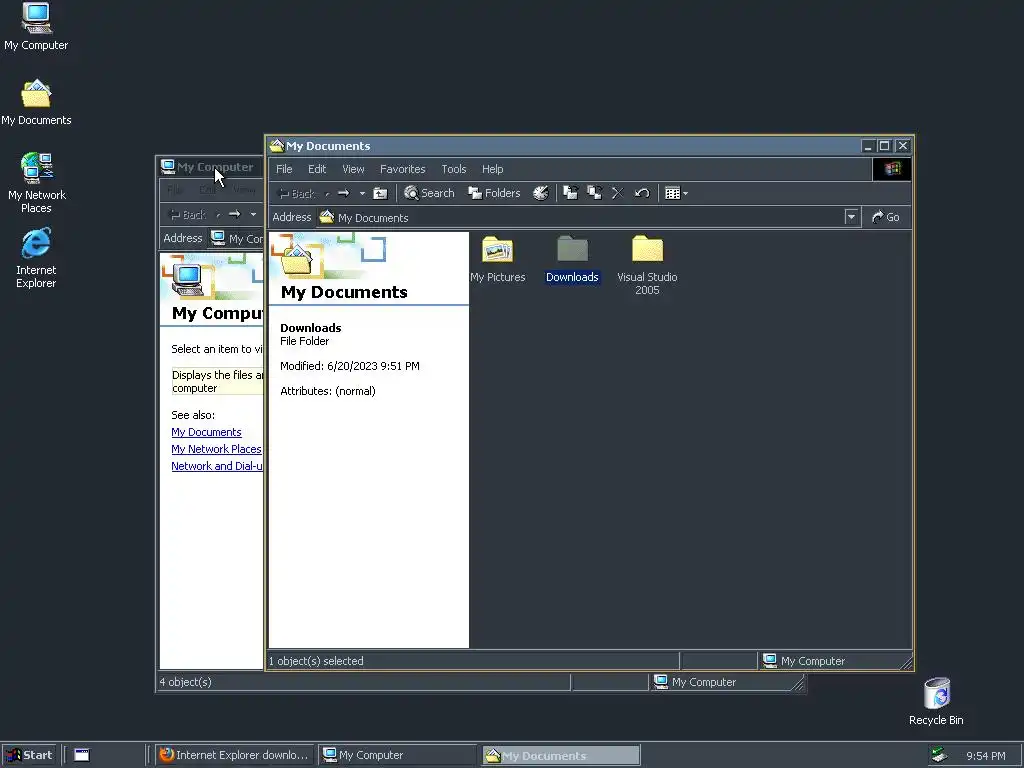The height and width of the screenshot is (768, 1024).
Task: Click Back in the My Computer window toolbar
Action: (188, 214)
